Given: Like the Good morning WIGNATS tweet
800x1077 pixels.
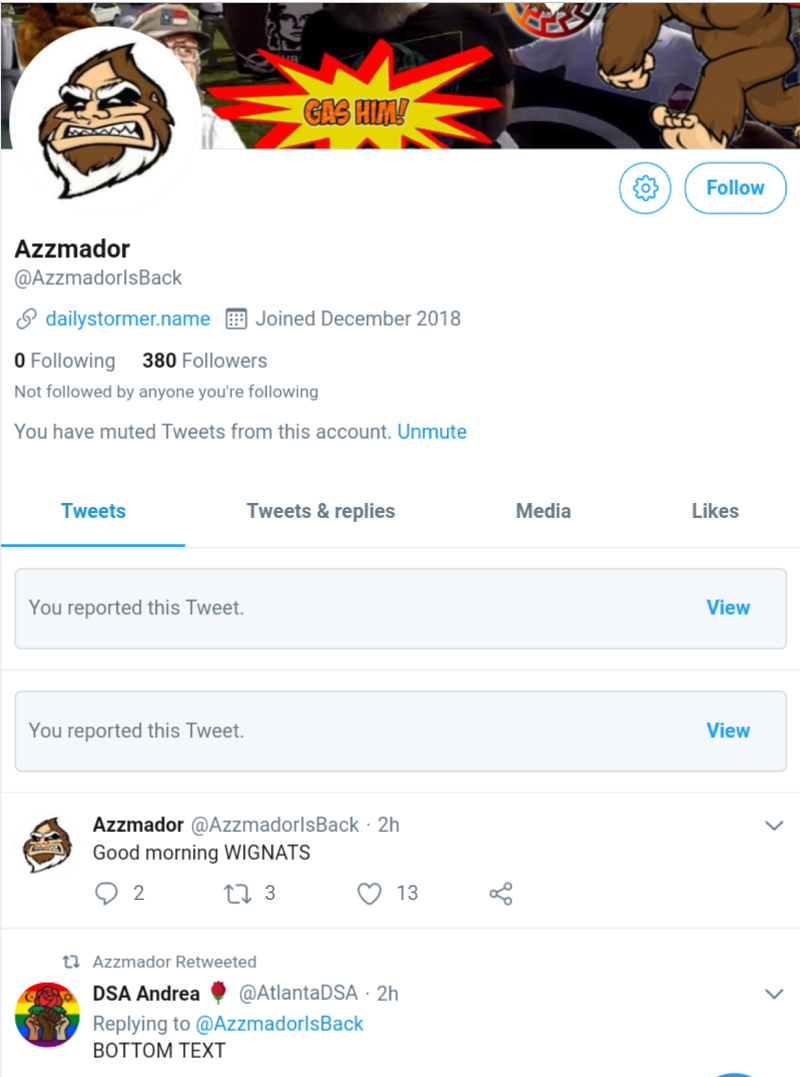Looking at the screenshot, I should coord(370,893).
